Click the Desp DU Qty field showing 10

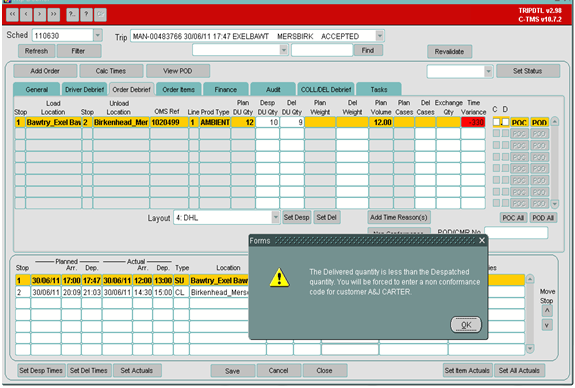[267, 122]
